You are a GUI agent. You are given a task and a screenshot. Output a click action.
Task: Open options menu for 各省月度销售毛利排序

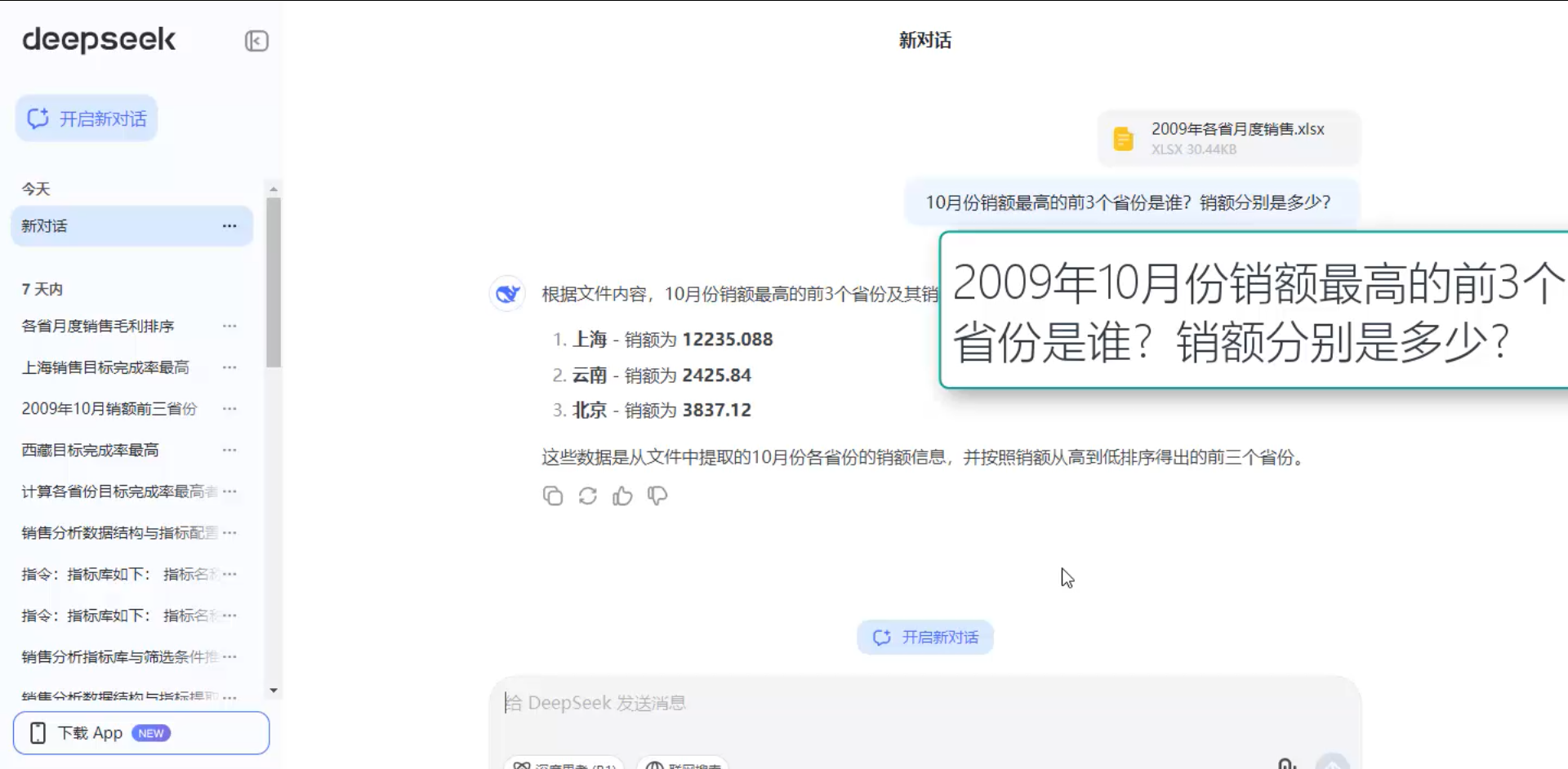pyautogui.click(x=229, y=326)
